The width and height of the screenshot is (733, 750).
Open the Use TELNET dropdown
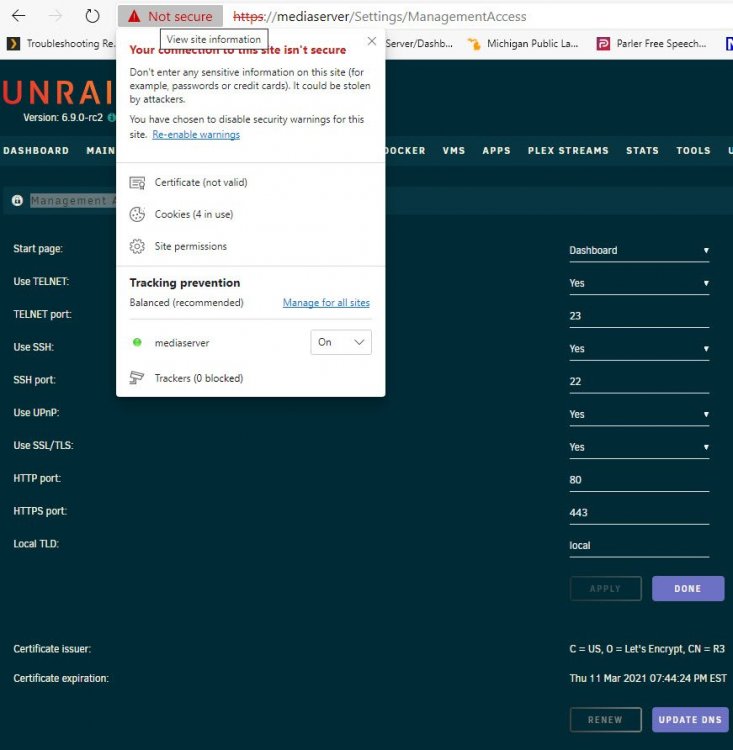[x=639, y=283]
